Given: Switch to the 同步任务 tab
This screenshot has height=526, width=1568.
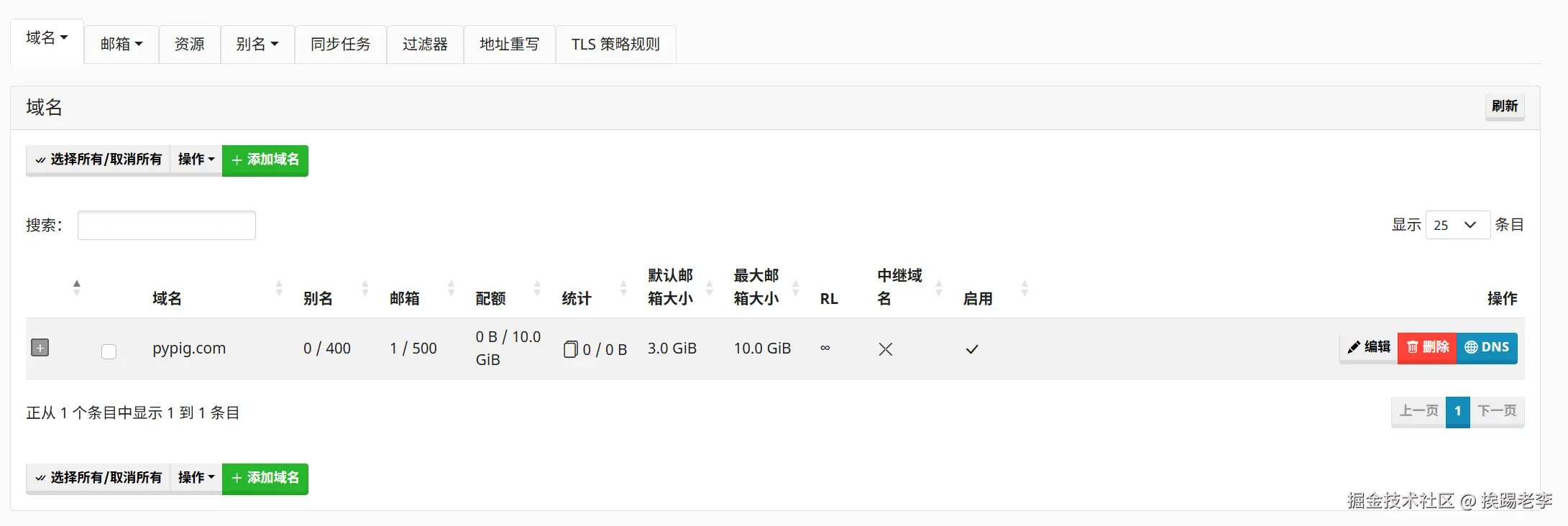Looking at the screenshot, I should (x=340, y=45).
